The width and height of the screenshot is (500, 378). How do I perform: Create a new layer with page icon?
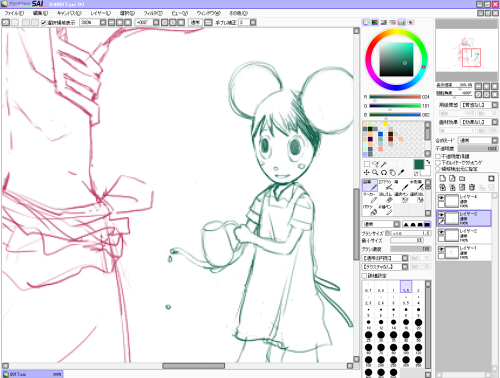pyautogui.click(x=443, y=178)
